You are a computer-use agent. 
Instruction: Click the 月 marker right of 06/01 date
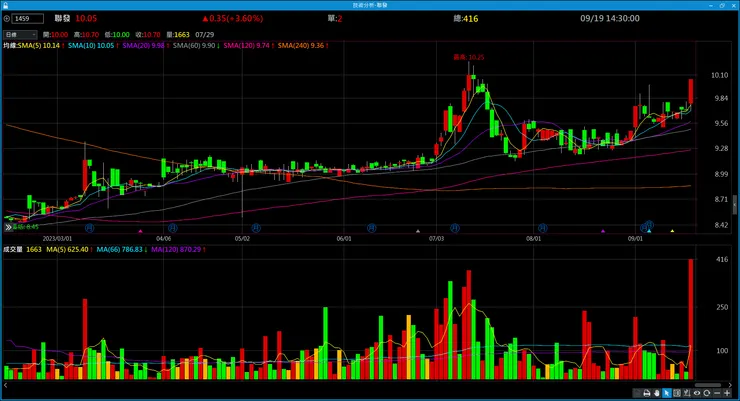click(371, 228)
